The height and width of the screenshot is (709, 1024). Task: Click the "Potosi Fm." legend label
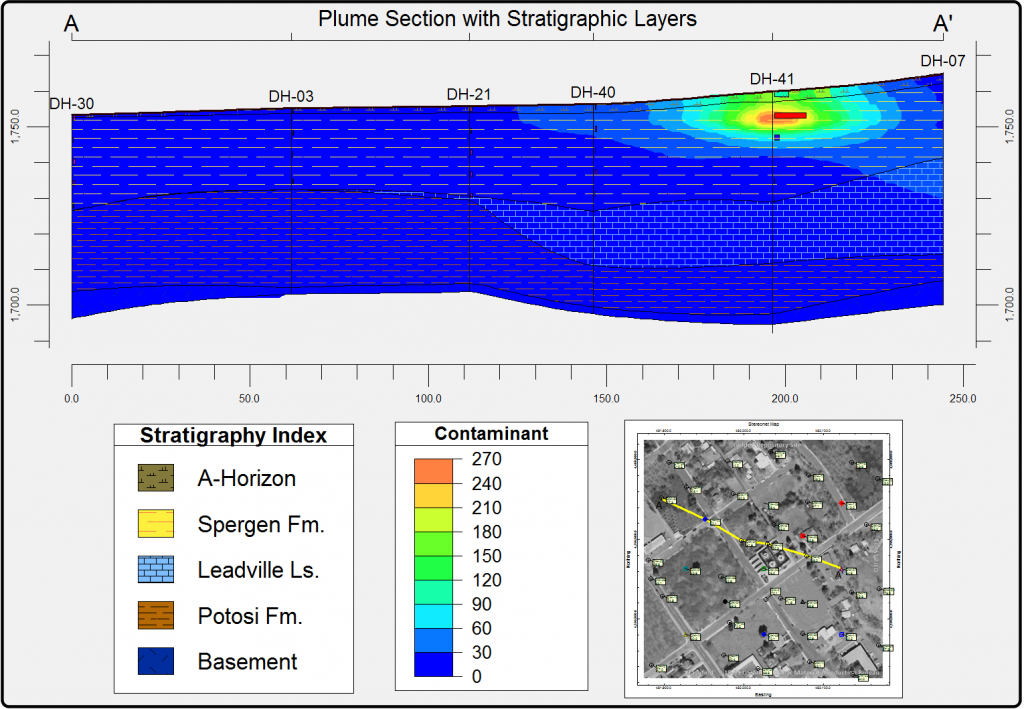point(250,616)
